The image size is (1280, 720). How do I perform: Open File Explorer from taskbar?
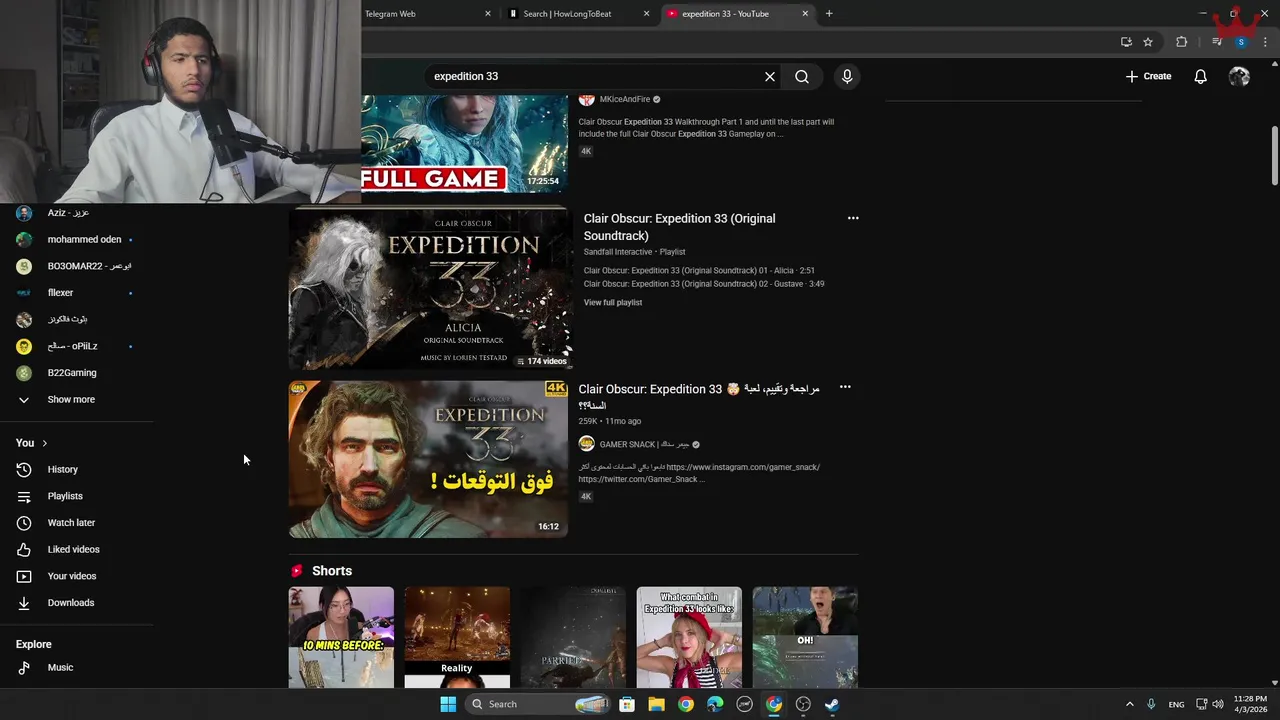[656, 704]
